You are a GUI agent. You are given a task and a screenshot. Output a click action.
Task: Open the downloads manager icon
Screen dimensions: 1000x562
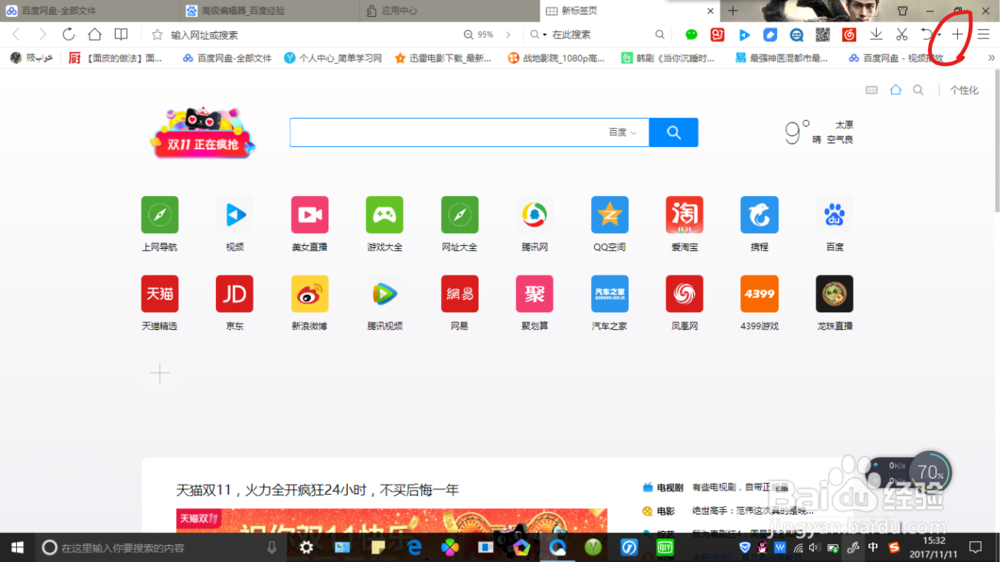point(876,34)
